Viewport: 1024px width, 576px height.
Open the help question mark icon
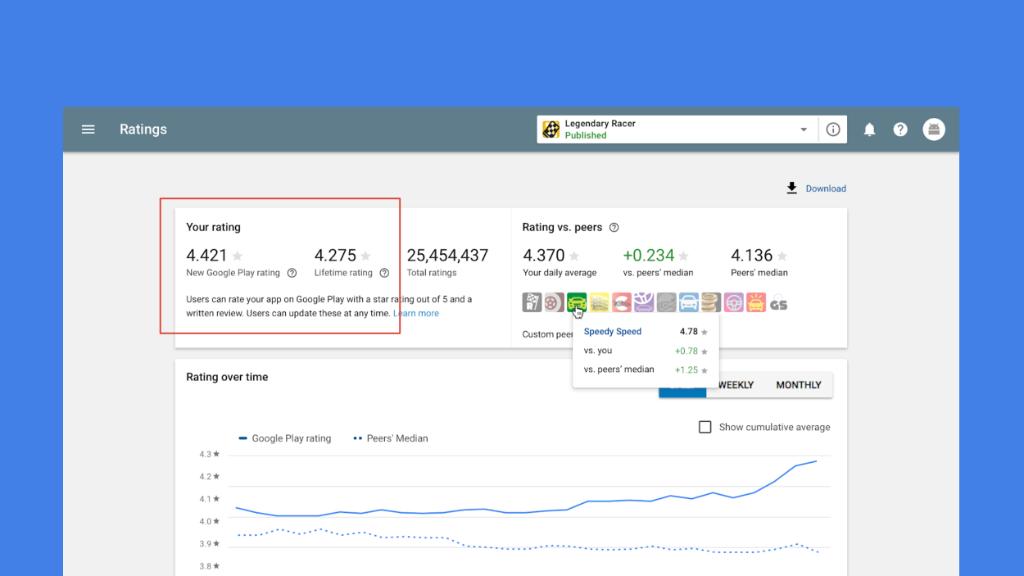tap(900, 129)
